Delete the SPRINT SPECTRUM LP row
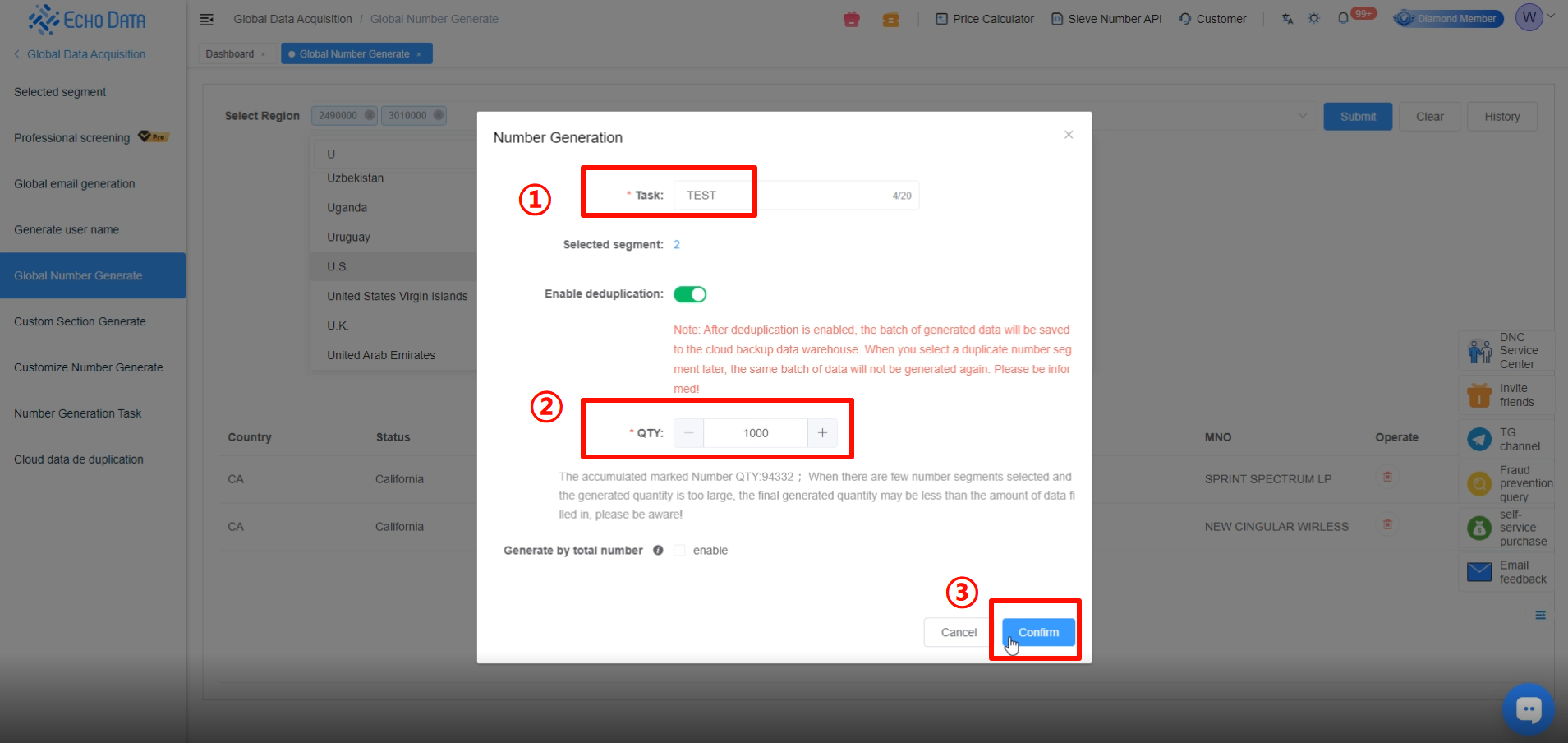This screenshot has height=743, width=1568. (1387, 477)
